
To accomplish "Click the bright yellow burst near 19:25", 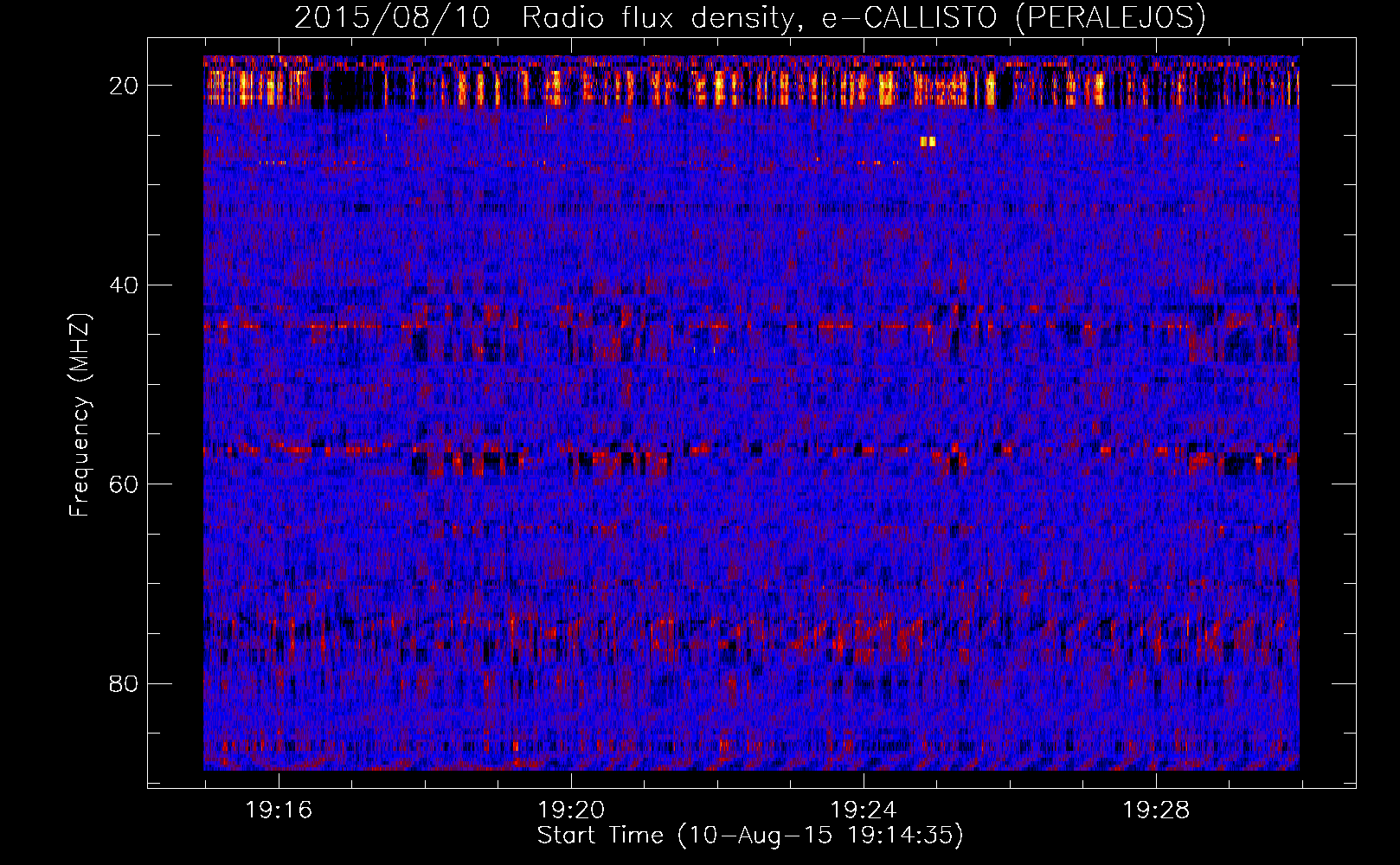I will point(928,141).
